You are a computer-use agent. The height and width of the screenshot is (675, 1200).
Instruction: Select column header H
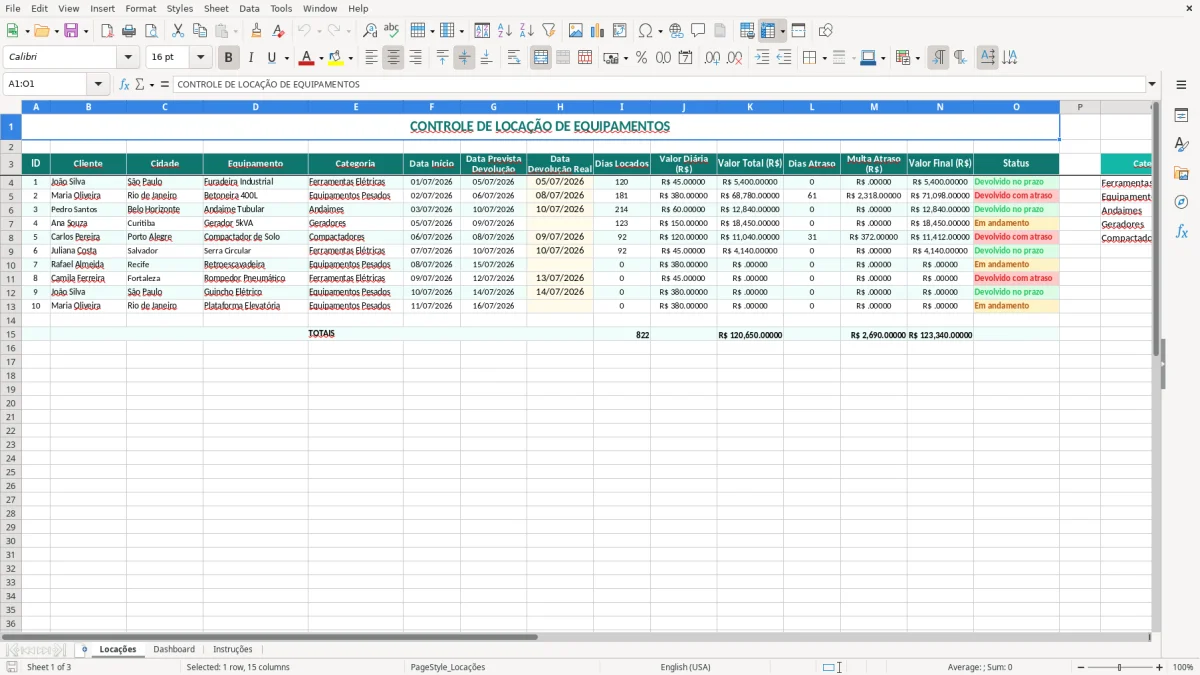point(560,107)
